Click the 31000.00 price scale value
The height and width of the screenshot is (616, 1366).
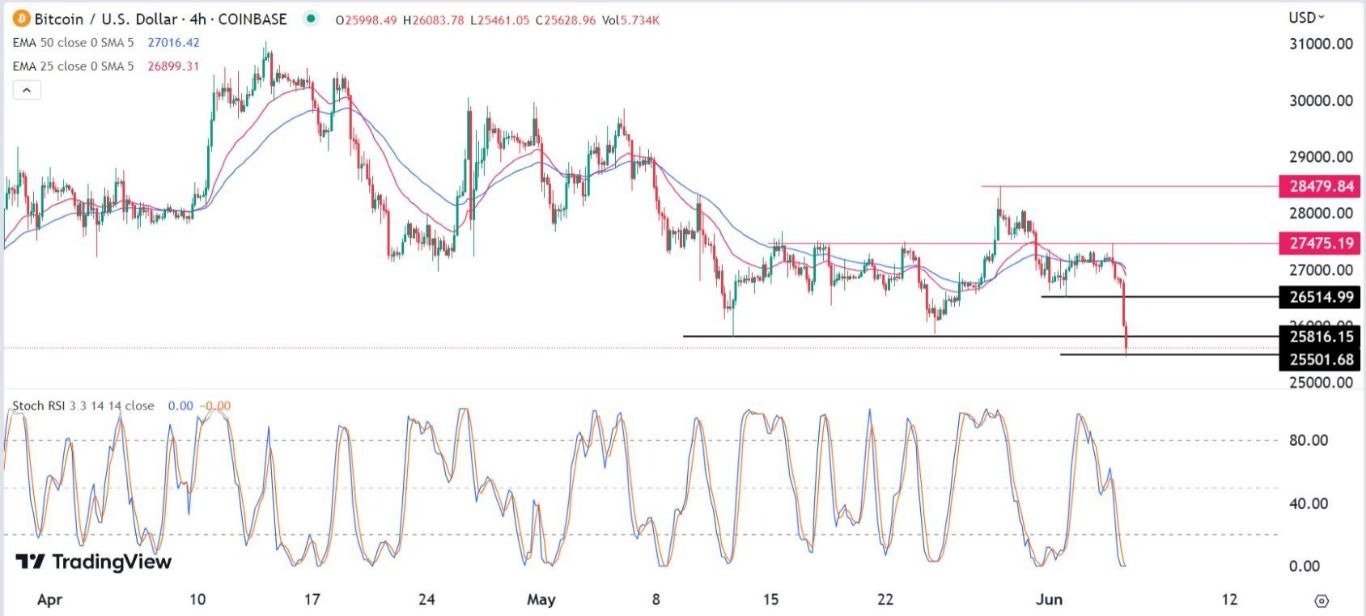click(x=1318, y=45)
